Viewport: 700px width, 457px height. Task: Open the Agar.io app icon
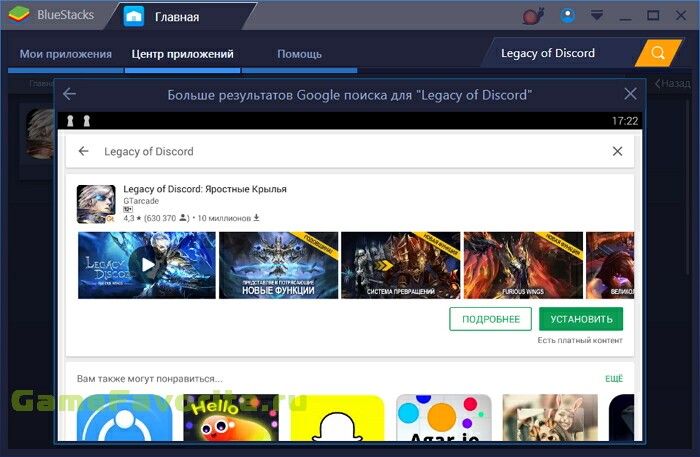444,418
